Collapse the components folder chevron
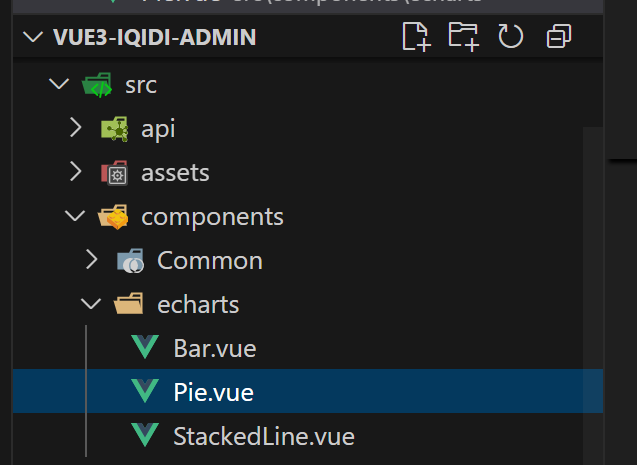 click(x=75, y=217)
